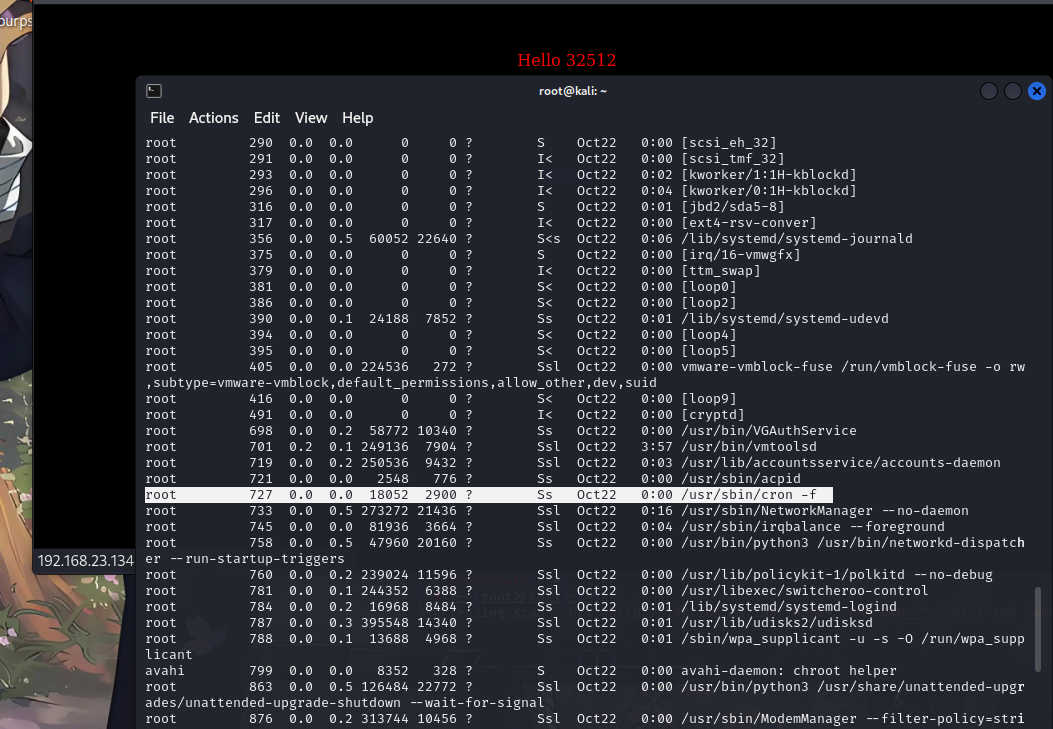
Task: Click the /lib/systemd/systemd-journald process line
Action: pos(796,239)
